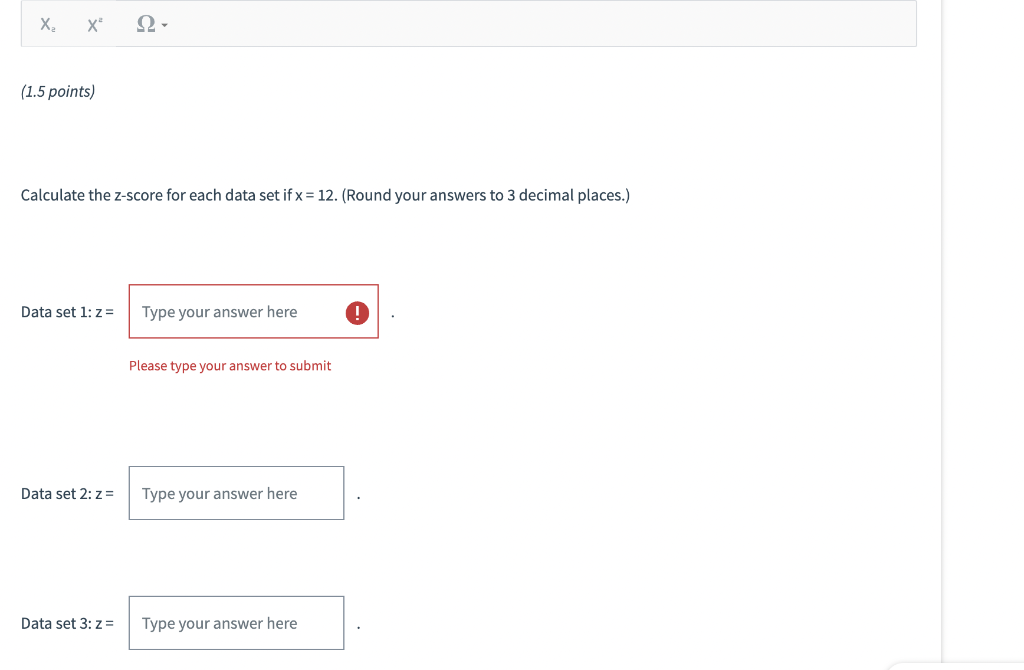Image resolution: width=1024 pixels, height=670 pixels.
Task: Open the Omega special characters icon
Action: pyautogui.click(x=148, y=24)
